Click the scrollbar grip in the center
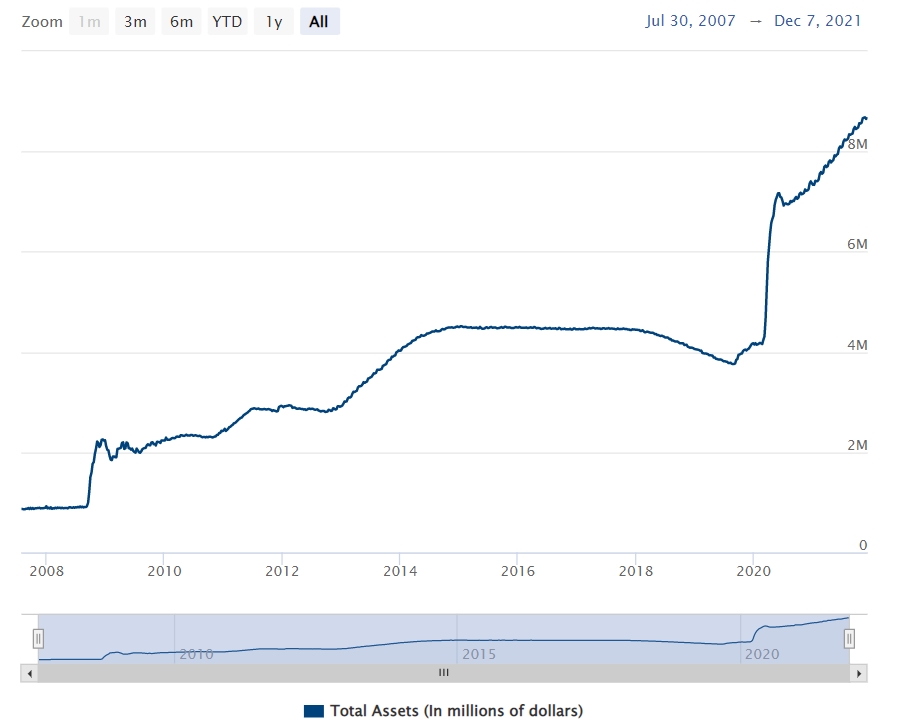The height and width of the screenshot is (725, 898). tap(444, 673)
